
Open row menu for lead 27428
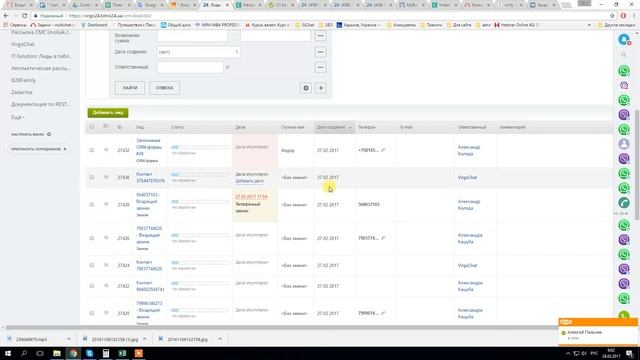pos(106,204)
